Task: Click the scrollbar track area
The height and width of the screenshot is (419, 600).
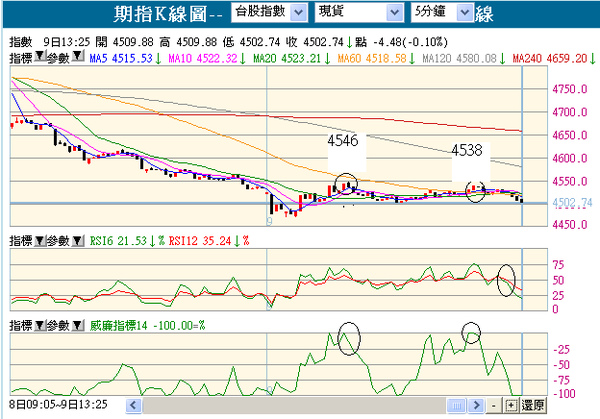Action: [294, 405]
